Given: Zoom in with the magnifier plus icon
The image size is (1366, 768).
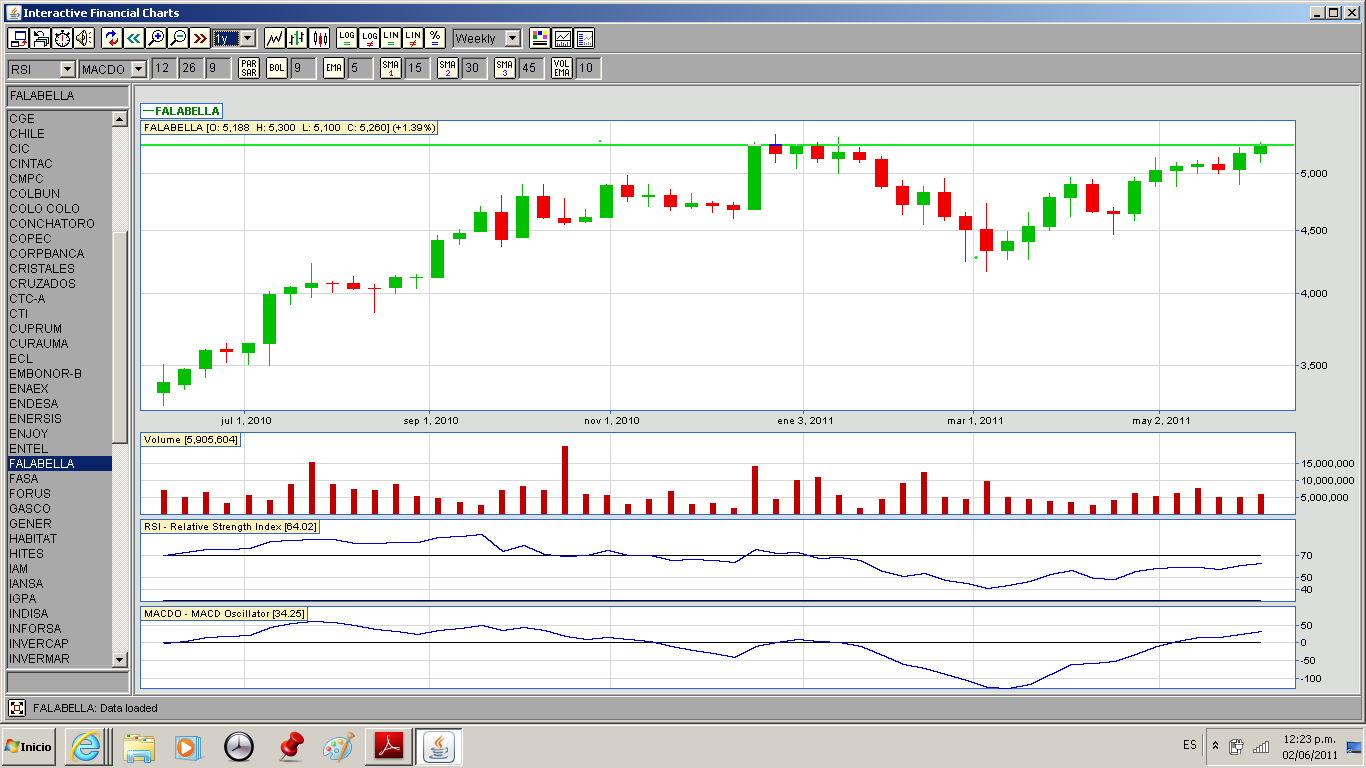Looking at the screenshot, I should tap(156, 39).
